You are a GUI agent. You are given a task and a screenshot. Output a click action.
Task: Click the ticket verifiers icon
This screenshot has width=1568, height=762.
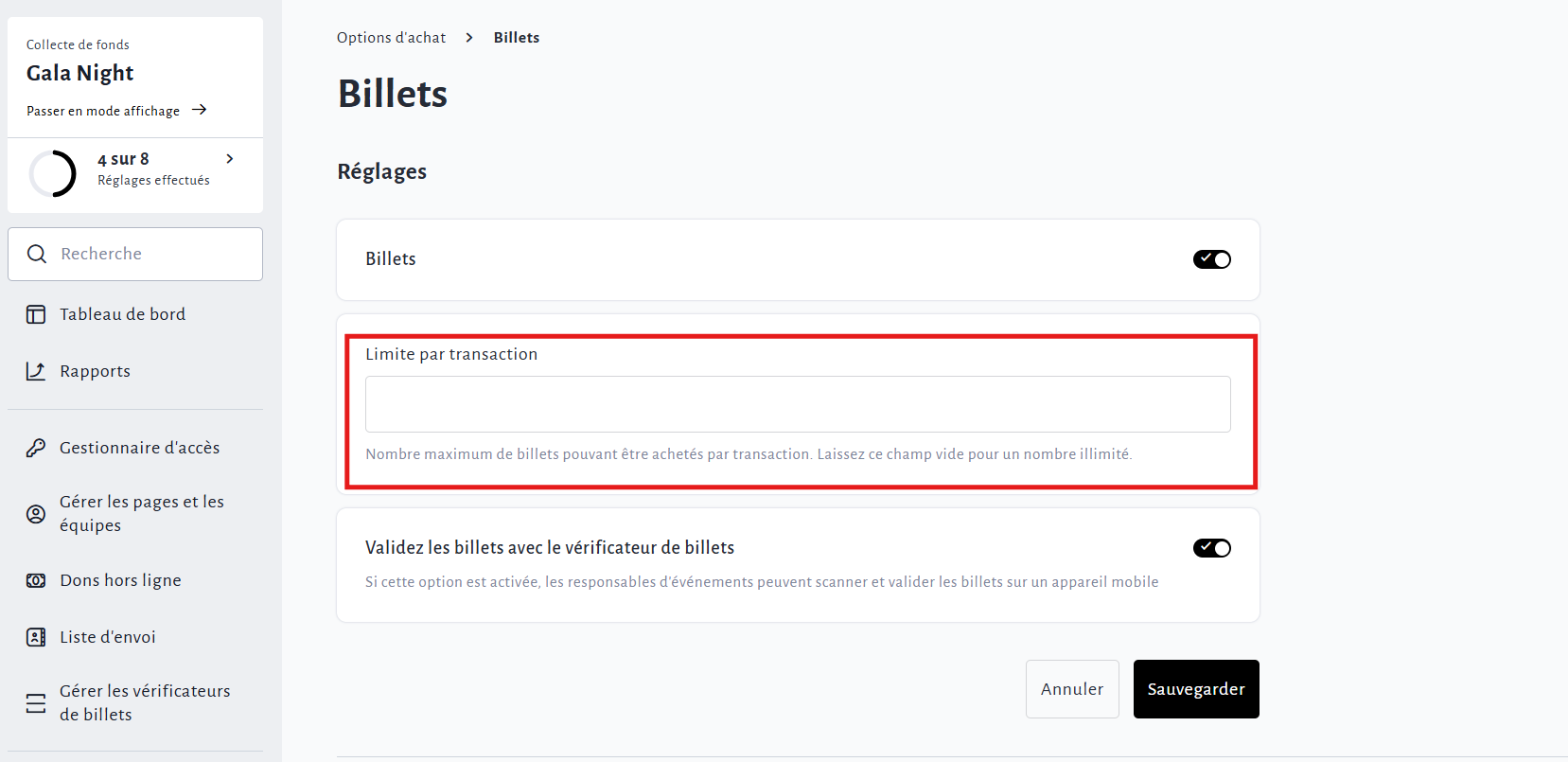coord(36,703)
